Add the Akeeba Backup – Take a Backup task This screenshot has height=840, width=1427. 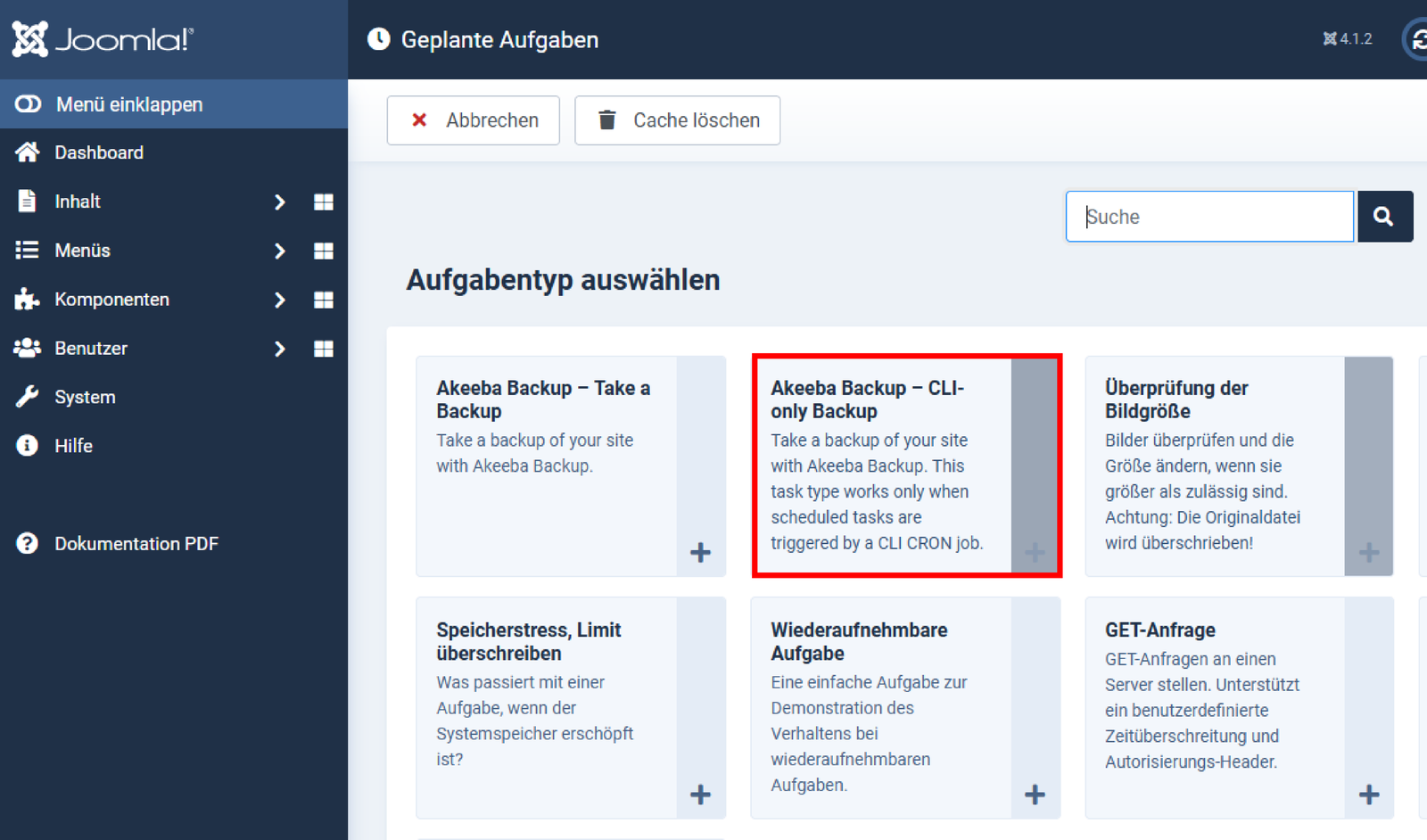(x=700, y=553)
